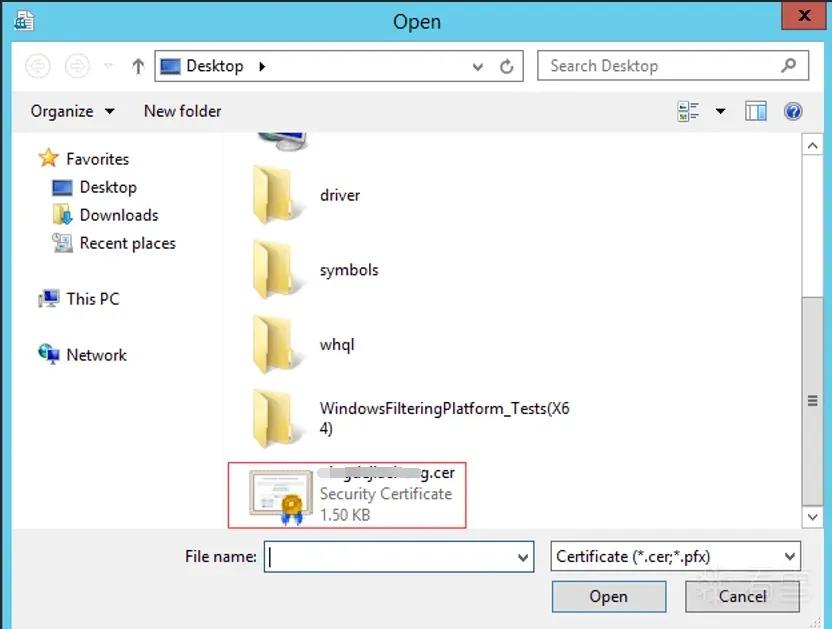The width and height of the screenshot is (832, 629).
Task: Open the Organize menu
Action: (x=72, y=111)
